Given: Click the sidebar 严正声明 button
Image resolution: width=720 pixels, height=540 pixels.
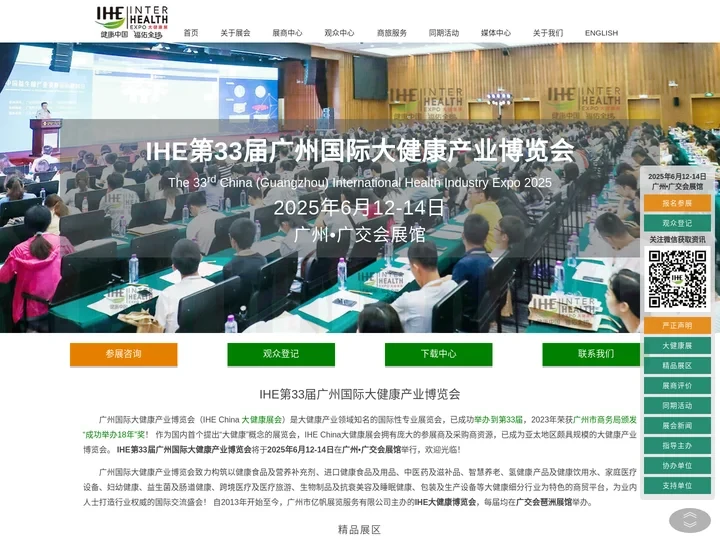Looking at the screenshot, I should point(677,326).
